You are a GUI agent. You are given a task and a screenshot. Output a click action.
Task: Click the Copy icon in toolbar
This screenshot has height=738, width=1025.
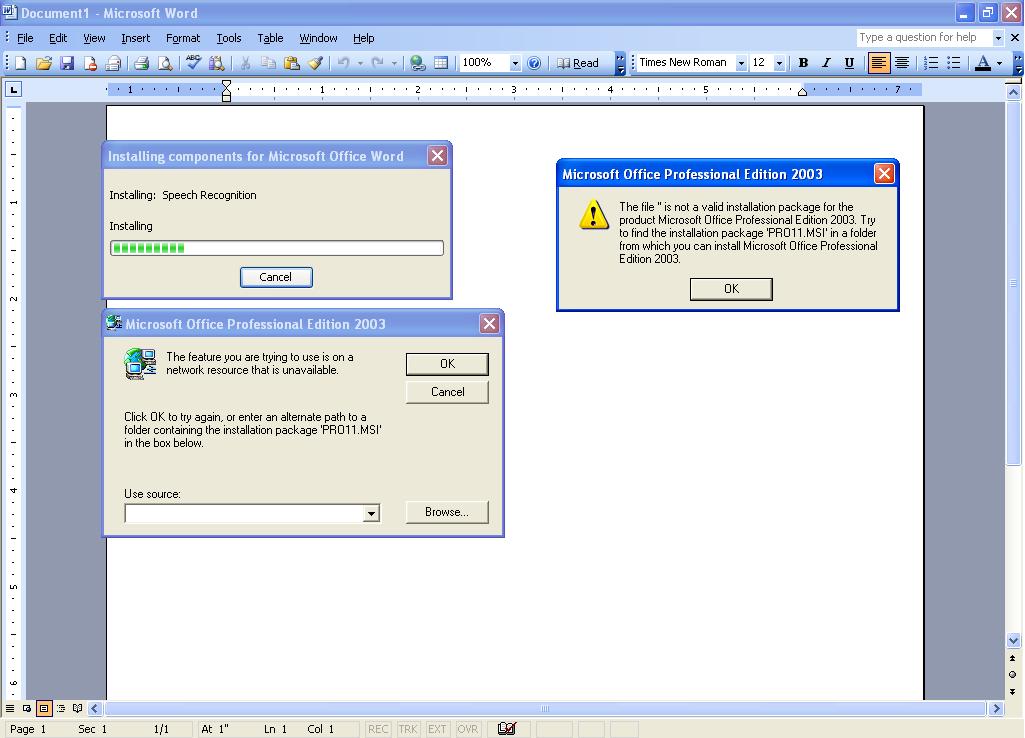coord(268,63)
